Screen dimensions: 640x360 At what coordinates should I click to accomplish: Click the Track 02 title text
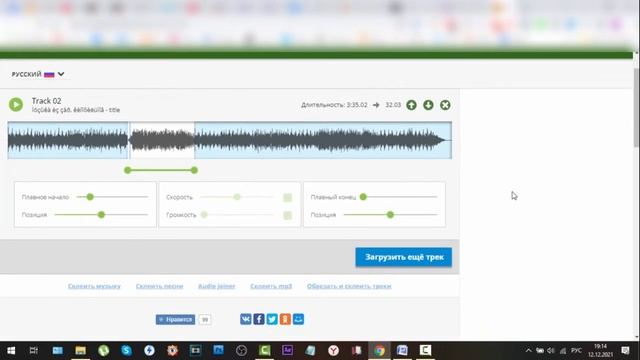[47, 101]
